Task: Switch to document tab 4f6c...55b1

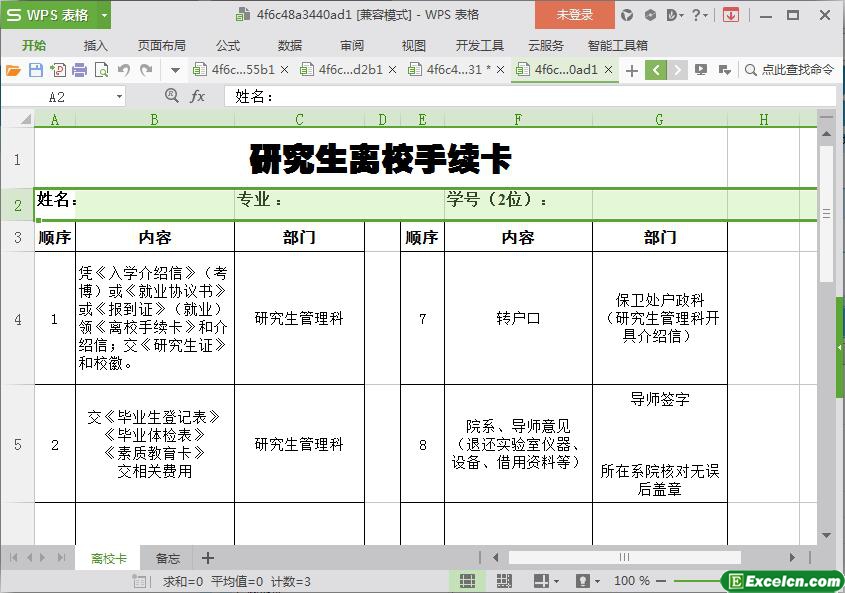Action: click(x=243, y=70)
